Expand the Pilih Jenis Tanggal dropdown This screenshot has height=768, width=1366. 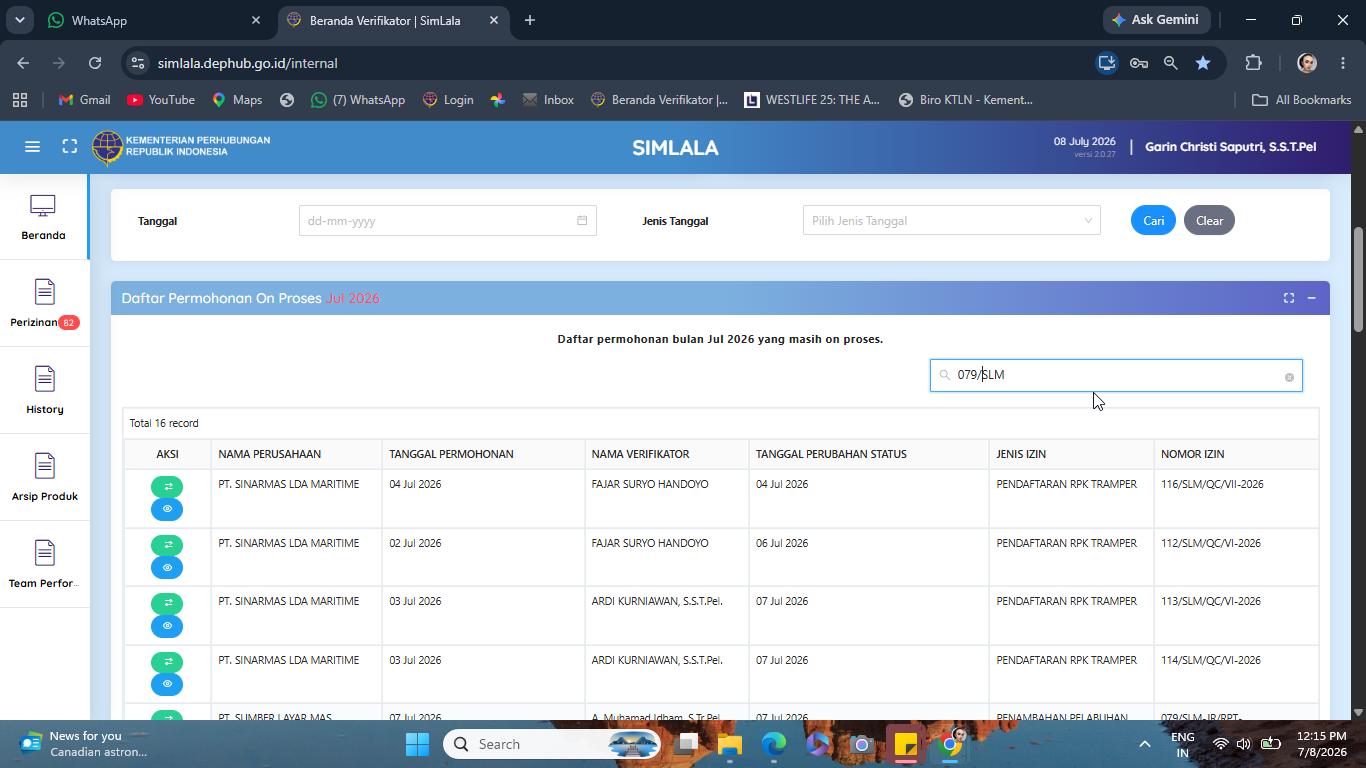(951, 221)
